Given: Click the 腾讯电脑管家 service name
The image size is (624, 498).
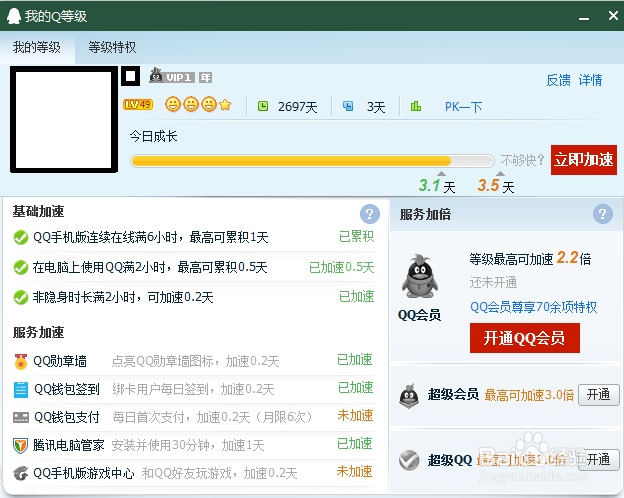Looking at the screenshot, I should (68, 445).
